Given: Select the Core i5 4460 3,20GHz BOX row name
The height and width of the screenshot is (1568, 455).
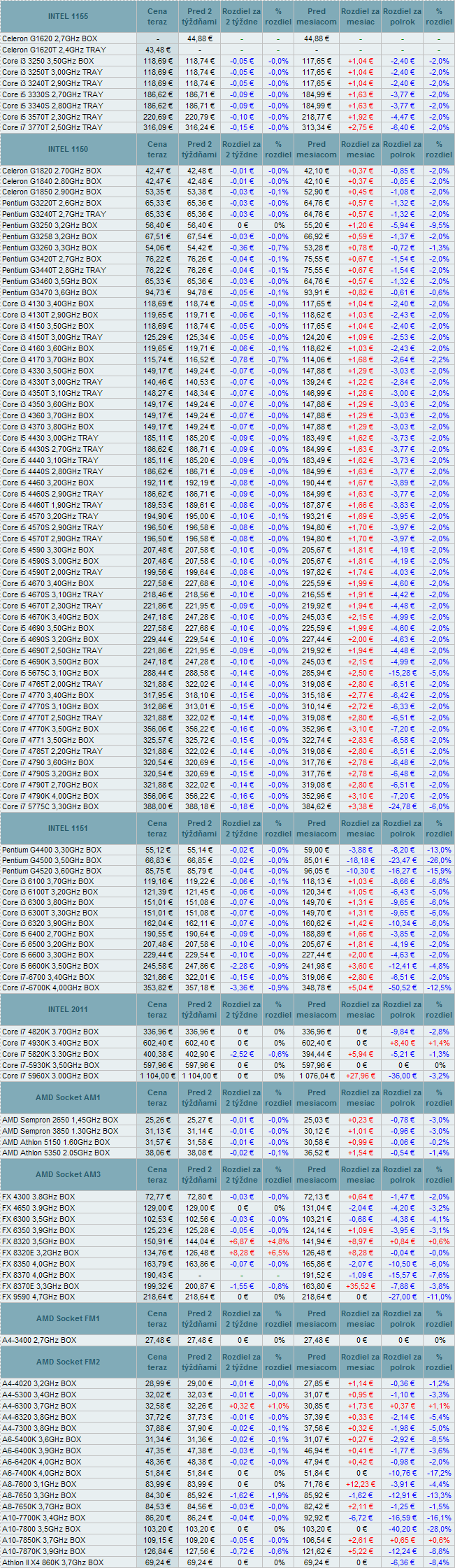Looking at the screenshot, I should pos(48,483).
